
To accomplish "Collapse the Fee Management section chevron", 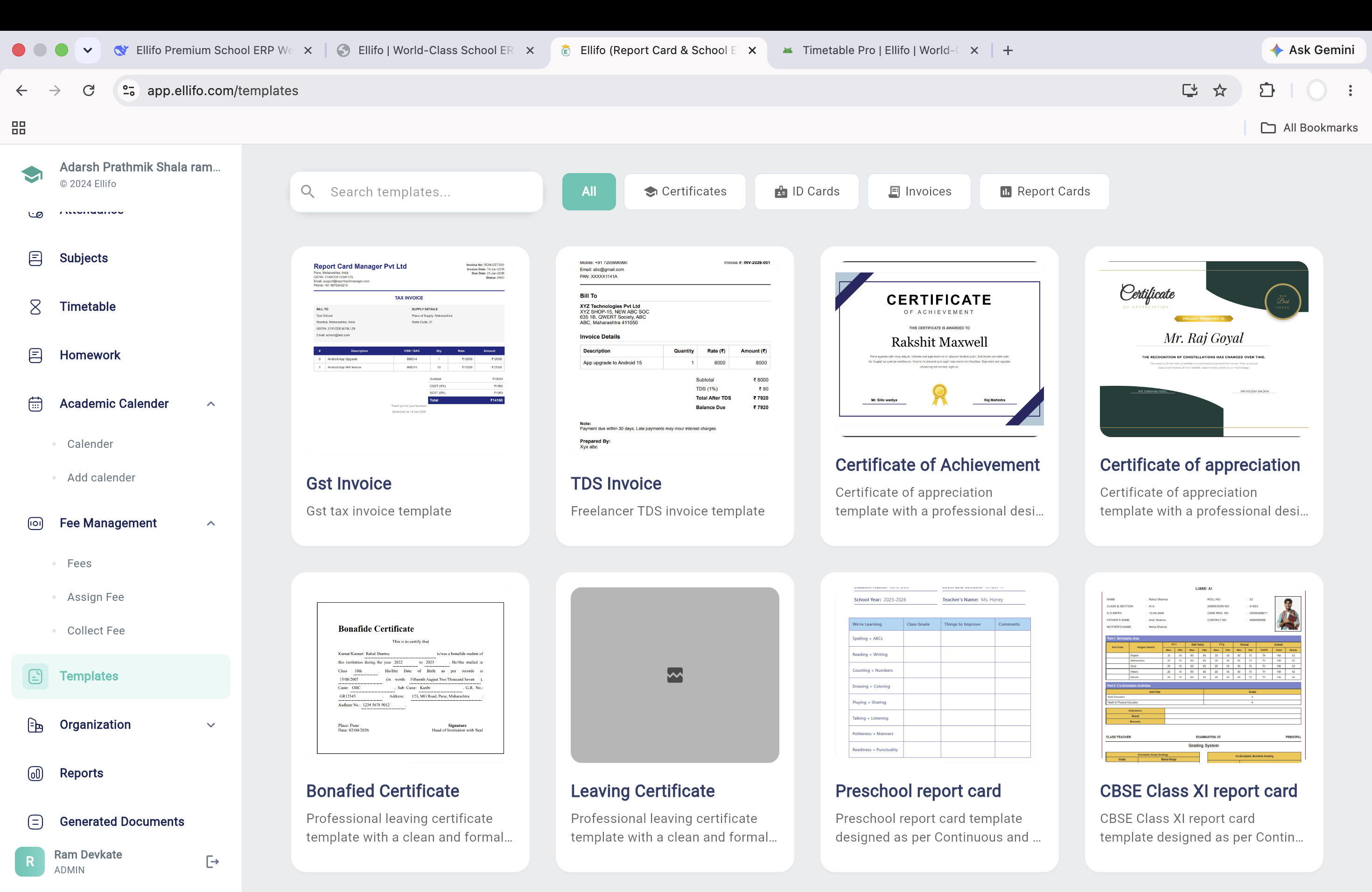I will click(211, 523).
